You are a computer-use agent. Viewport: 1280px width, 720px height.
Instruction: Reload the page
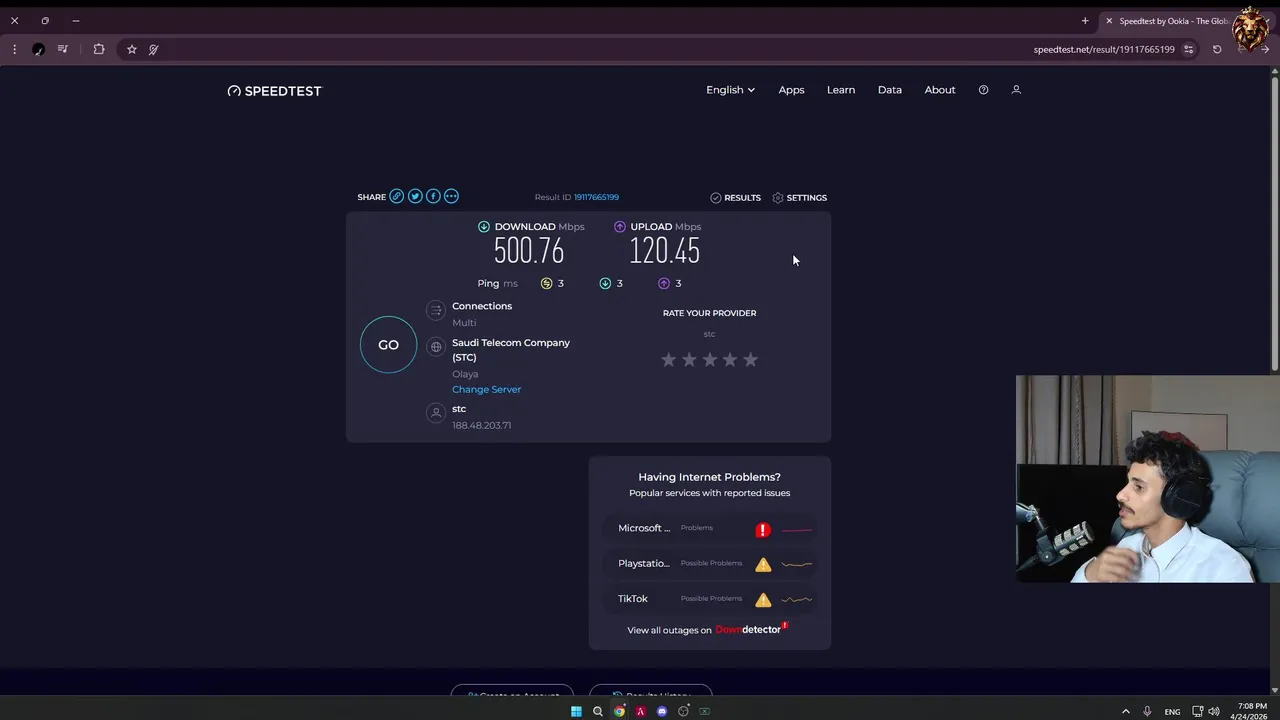tap(1217, 49)
